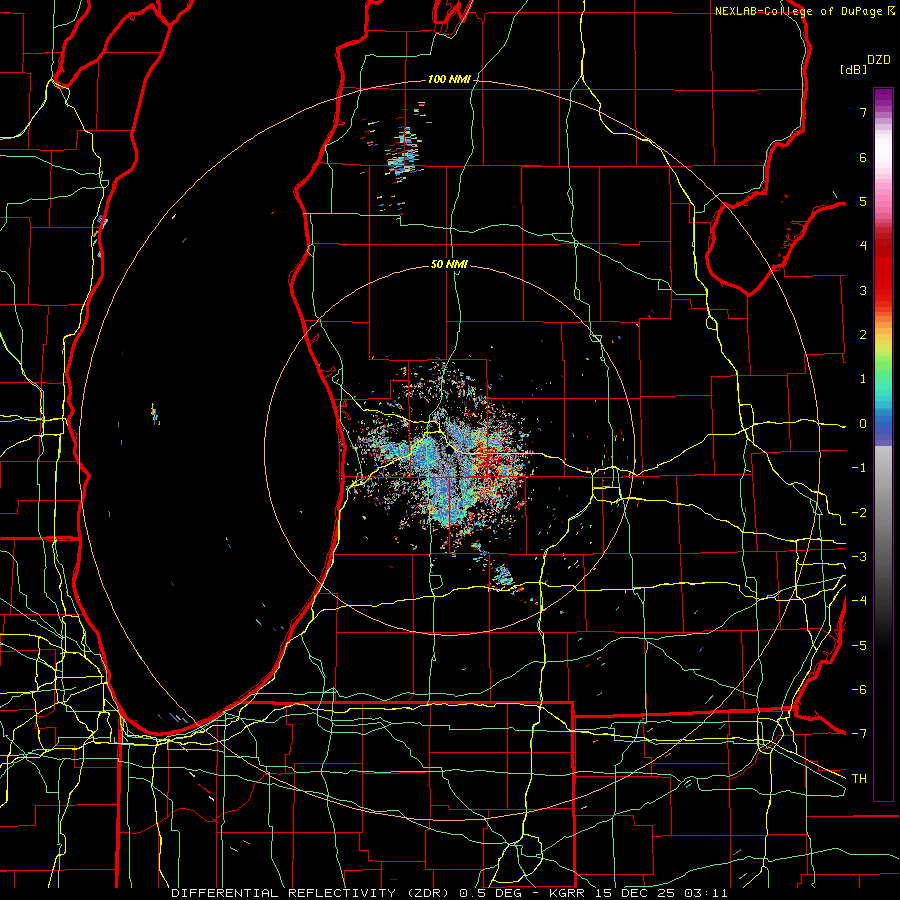Image resolution: width=900 pixels, height=900 pixels.
Task: Select the DZD legend title
Action: 879,60
